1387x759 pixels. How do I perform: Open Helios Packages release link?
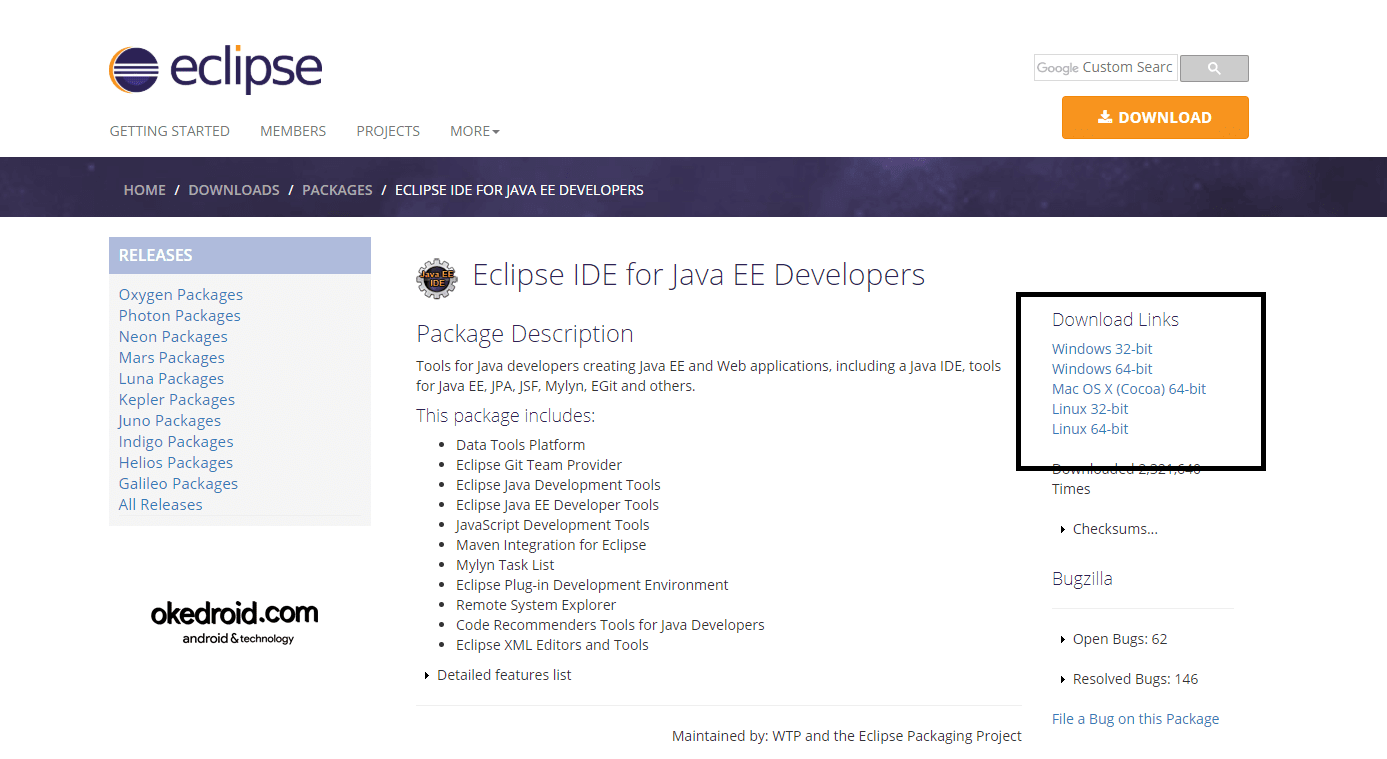pos(176,462)
